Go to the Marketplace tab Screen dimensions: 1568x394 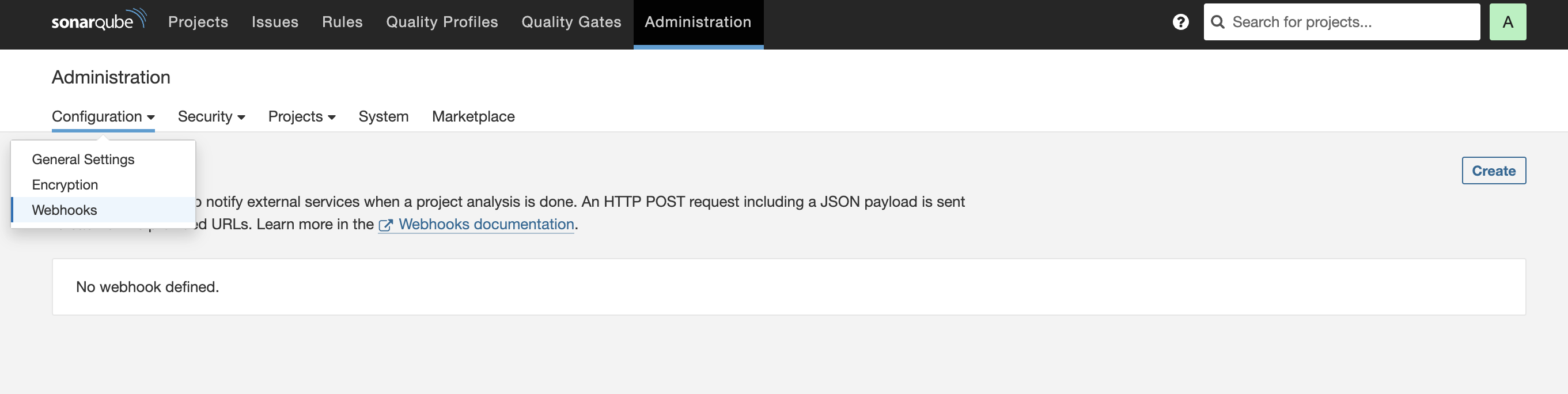[x=473, y=116]
